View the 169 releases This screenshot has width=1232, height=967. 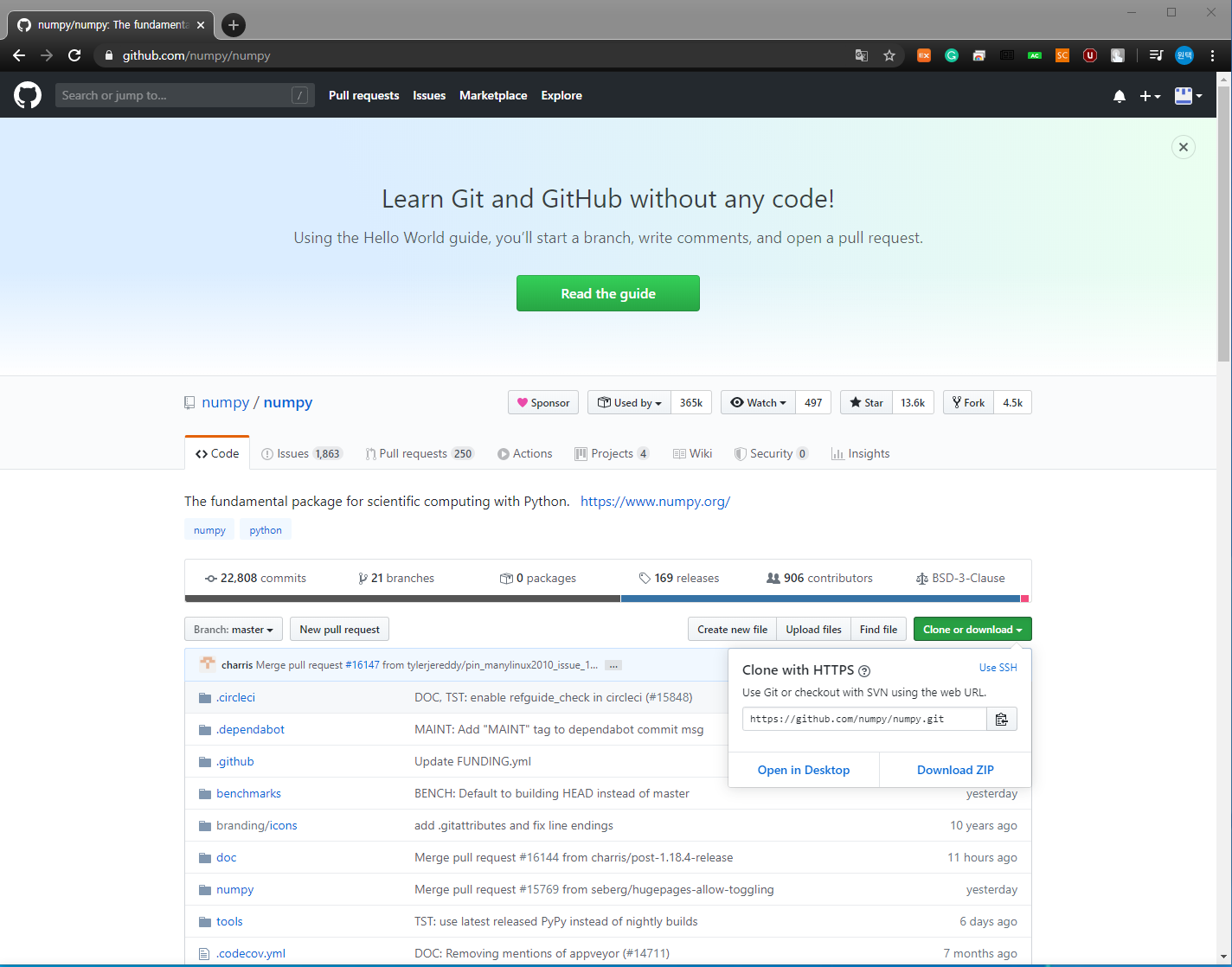point(679,578)
